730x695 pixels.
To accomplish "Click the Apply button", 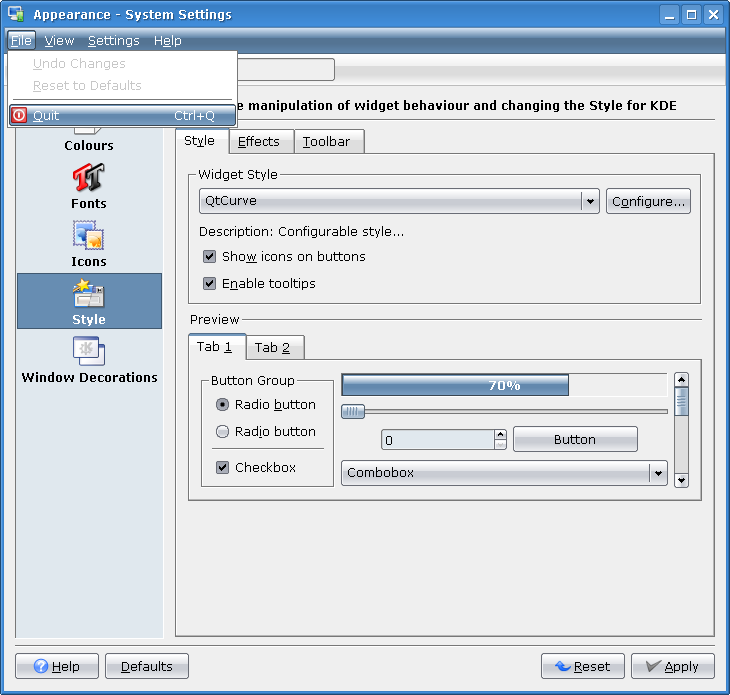I will coord(673,666).
